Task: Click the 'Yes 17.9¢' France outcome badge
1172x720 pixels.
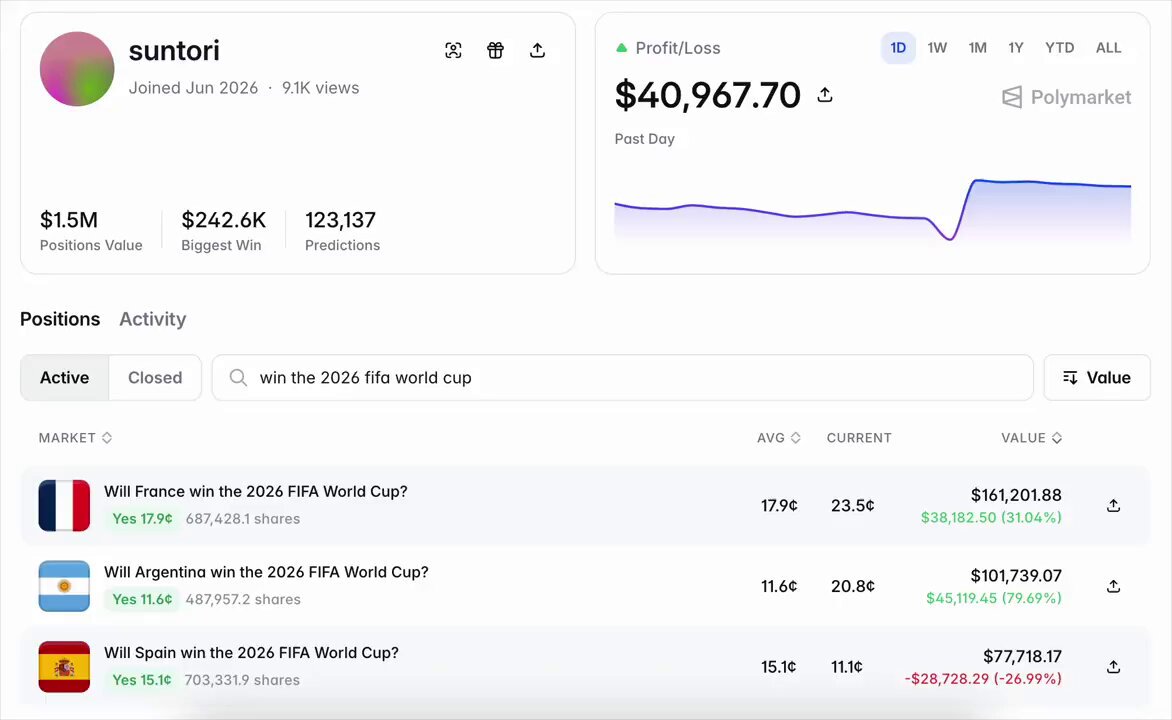Action: point(142,519)
